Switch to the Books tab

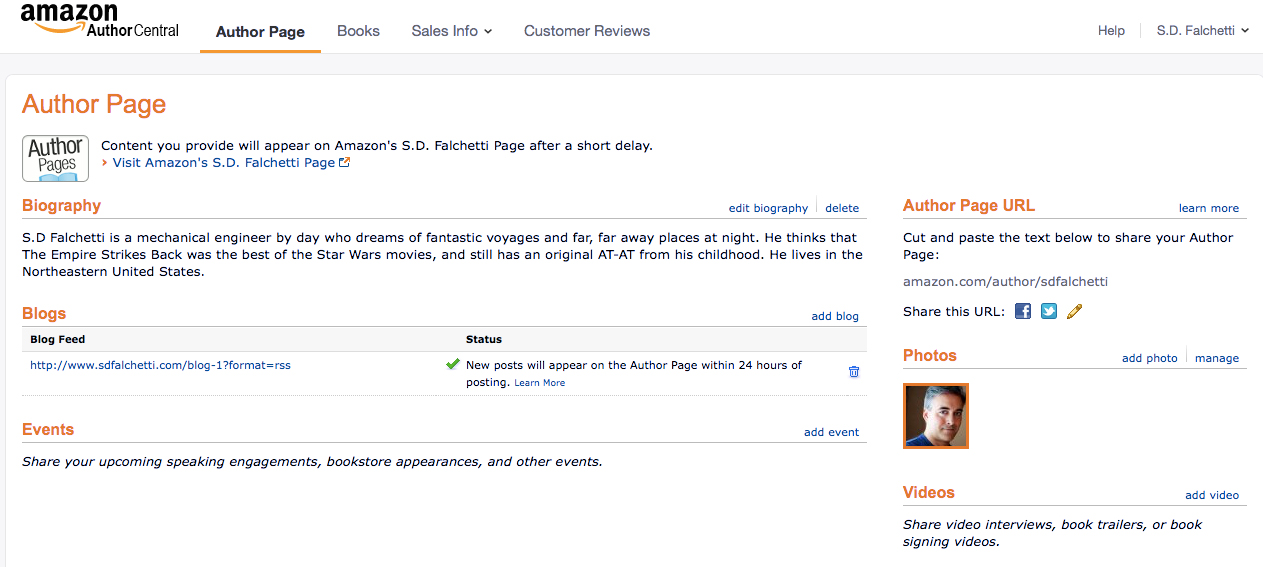358,31
